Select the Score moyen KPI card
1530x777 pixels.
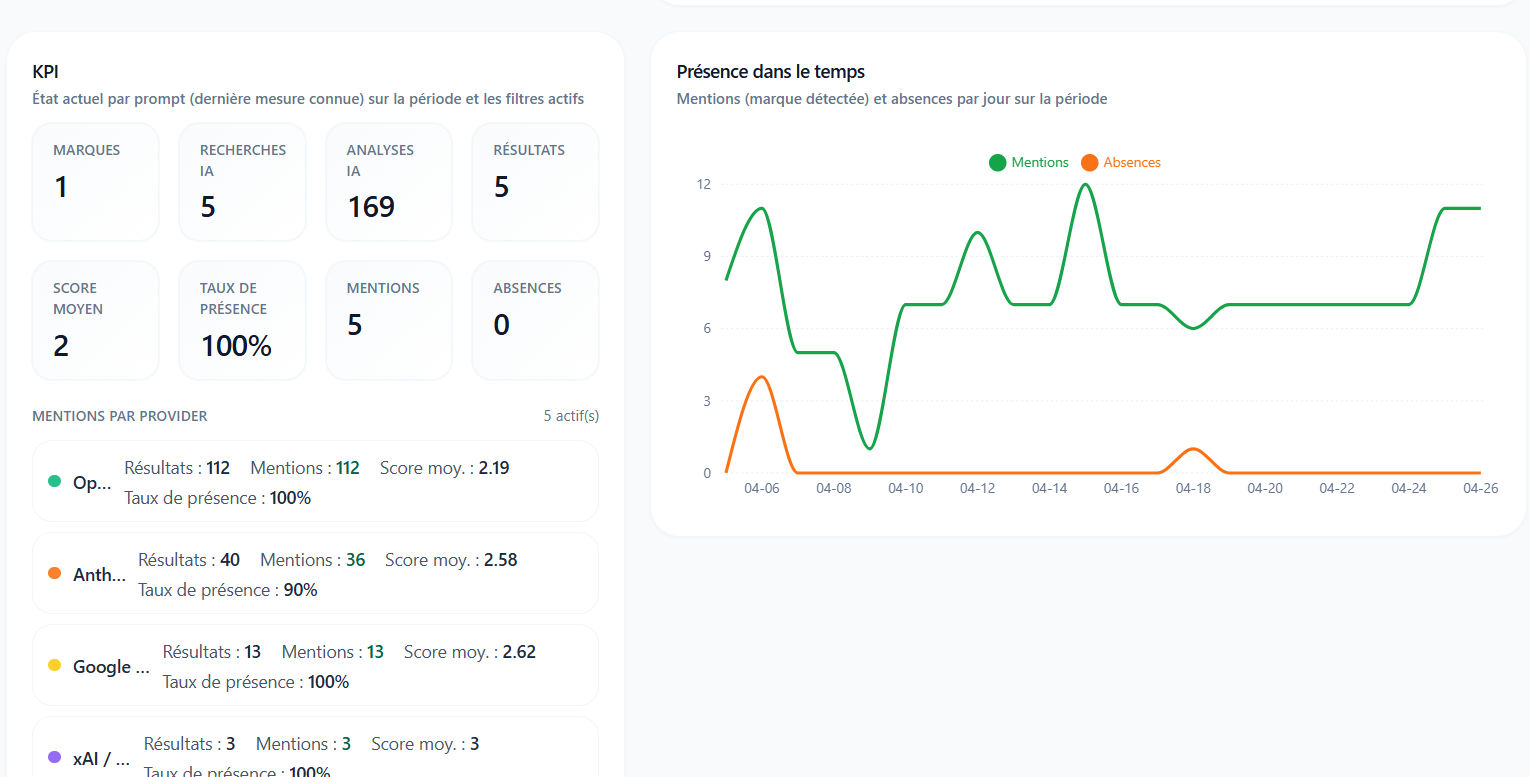[95, 320]
